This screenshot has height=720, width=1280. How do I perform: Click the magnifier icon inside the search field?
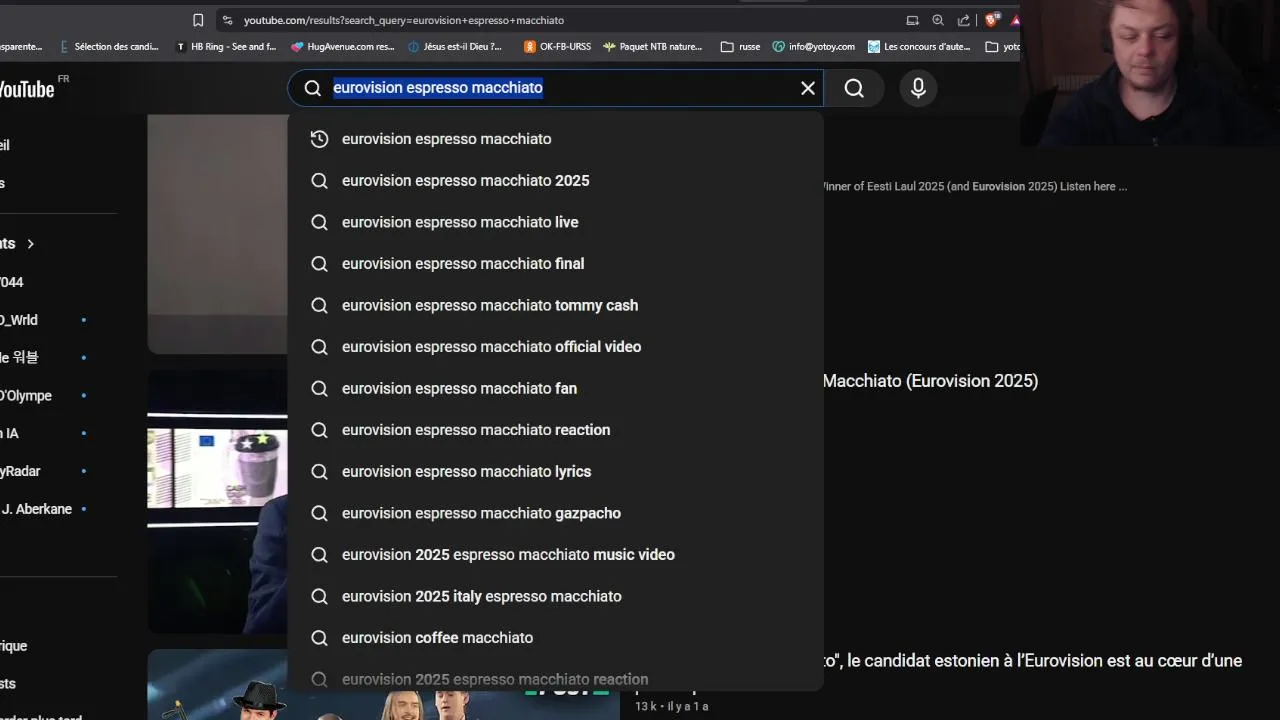point(313,88)
